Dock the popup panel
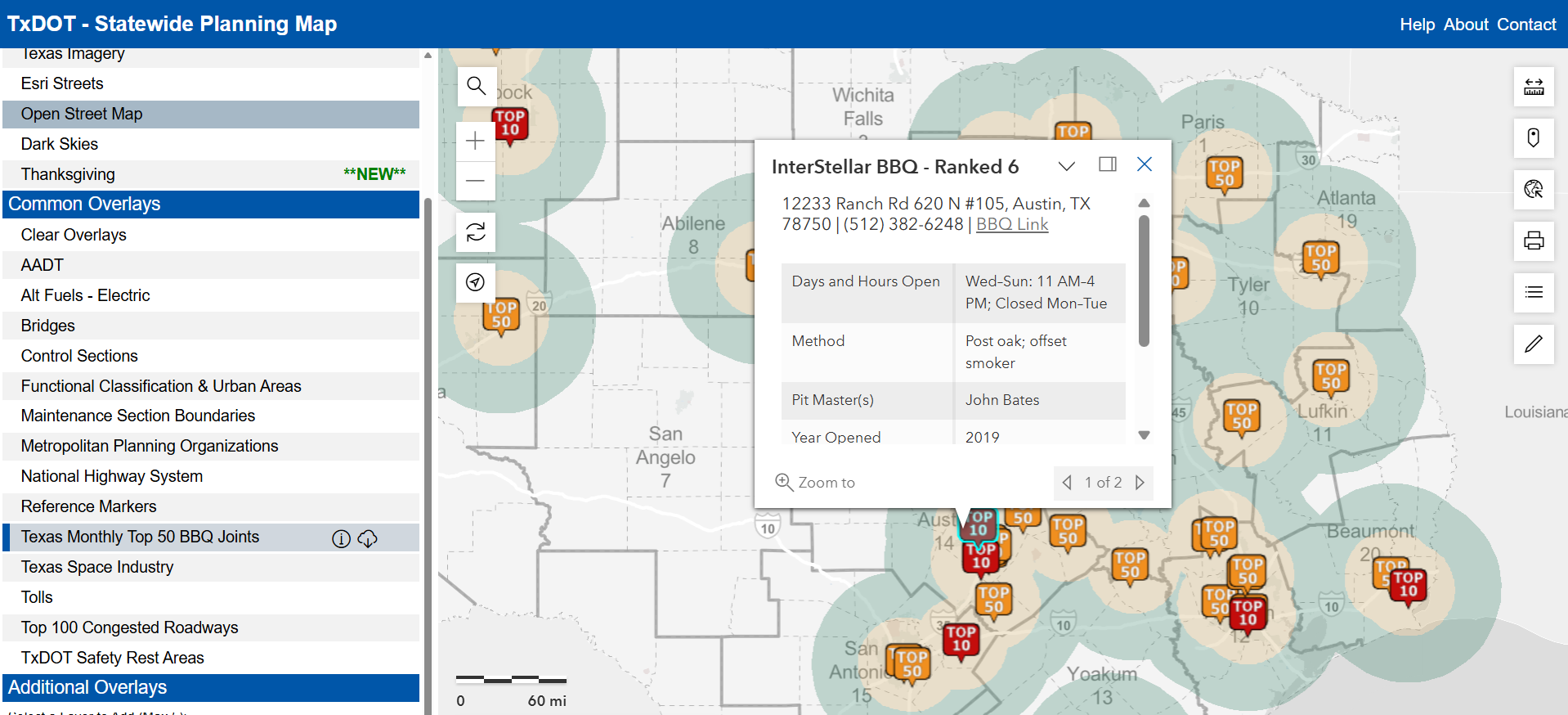The height and width of the screenshot is (715, 1568). pos(1108,164)
